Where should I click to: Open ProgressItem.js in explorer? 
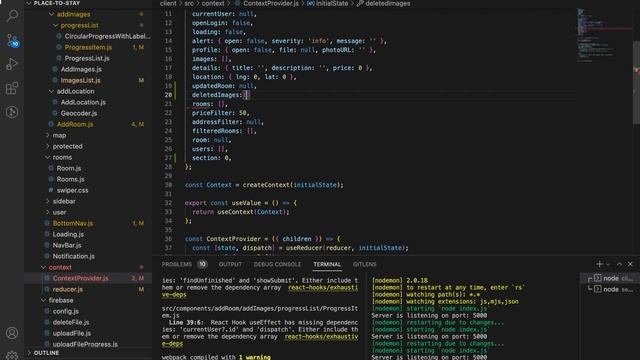point(88,47)
